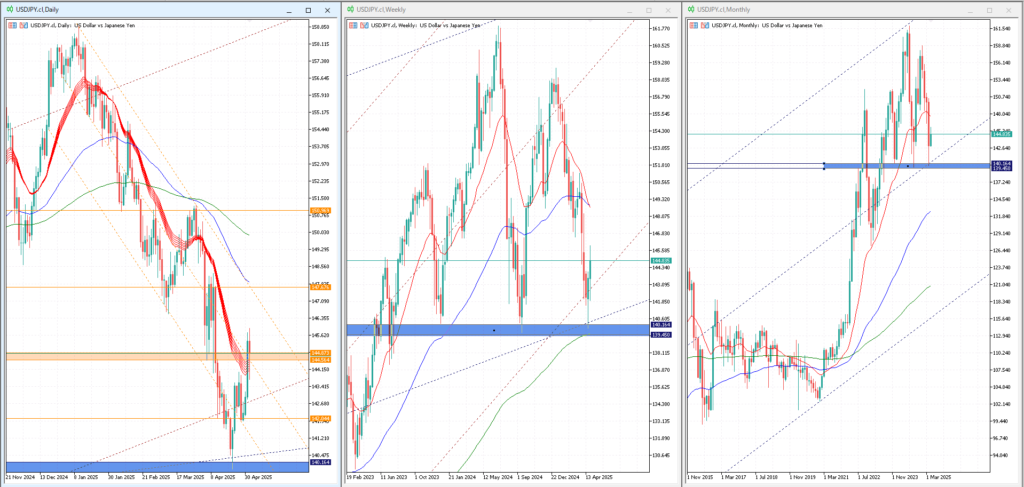Click Daily chart header 'US Dollar vs Japanese Yen'
Screen dimensions: 1024x487
(104, 25)
